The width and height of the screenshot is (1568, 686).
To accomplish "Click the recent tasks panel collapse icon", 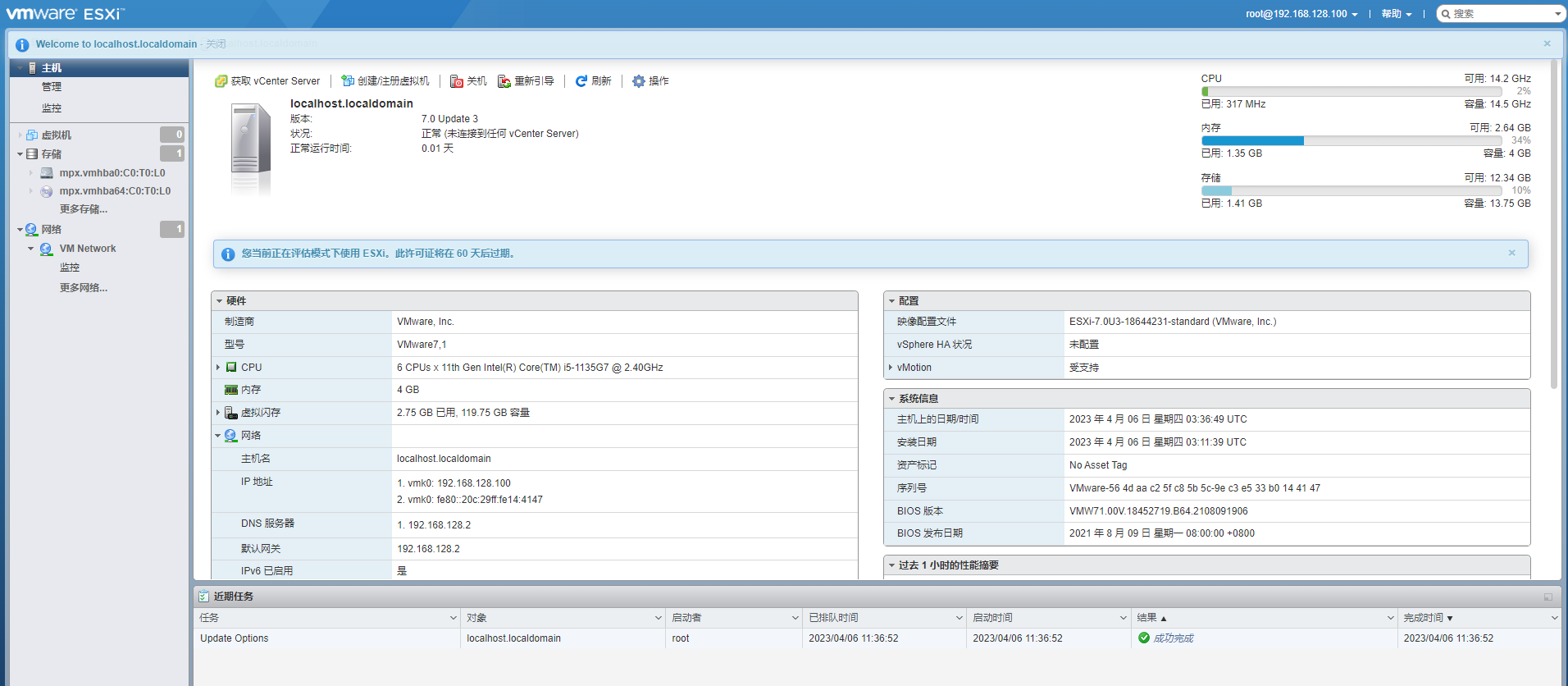I will (x=1548, y=597).
